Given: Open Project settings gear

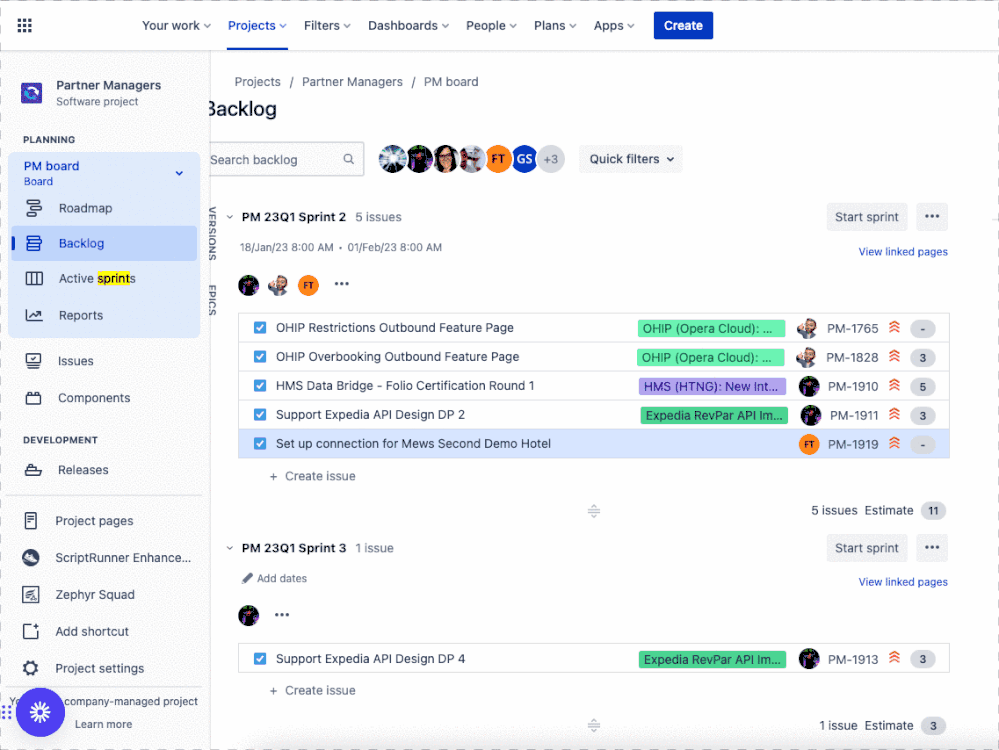Looking at the screenshot, I should coord(31,668).
